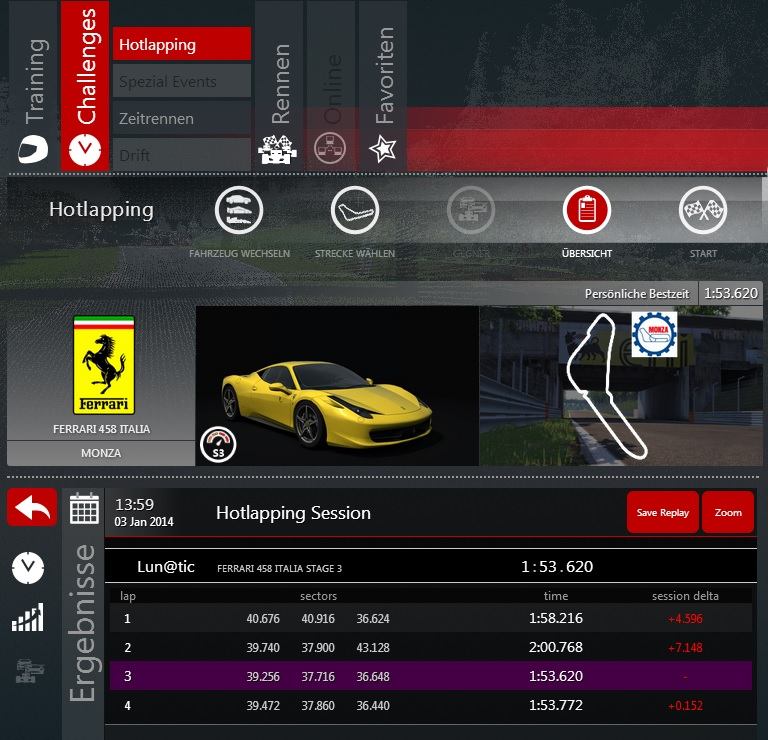Click the session delta +7.148 value
This screenshot has width=768, height=740.
[x=685, y=647]
